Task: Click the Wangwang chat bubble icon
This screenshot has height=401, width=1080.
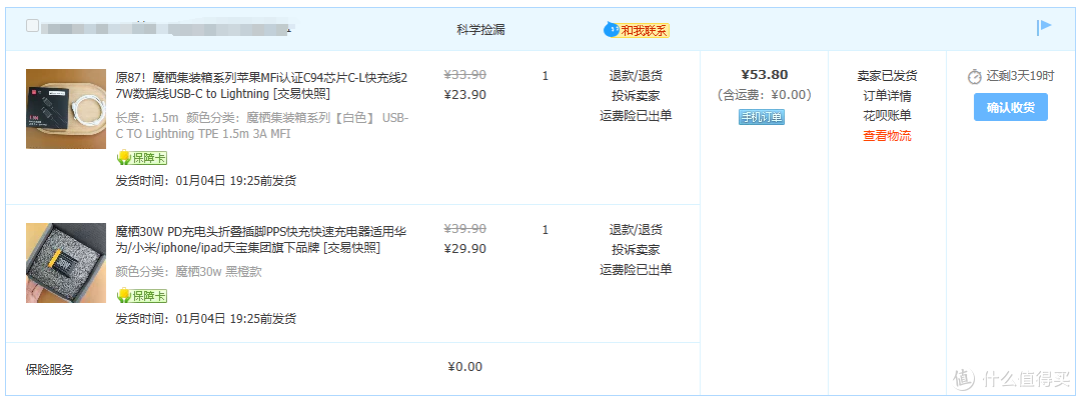Action: (611, 30)
